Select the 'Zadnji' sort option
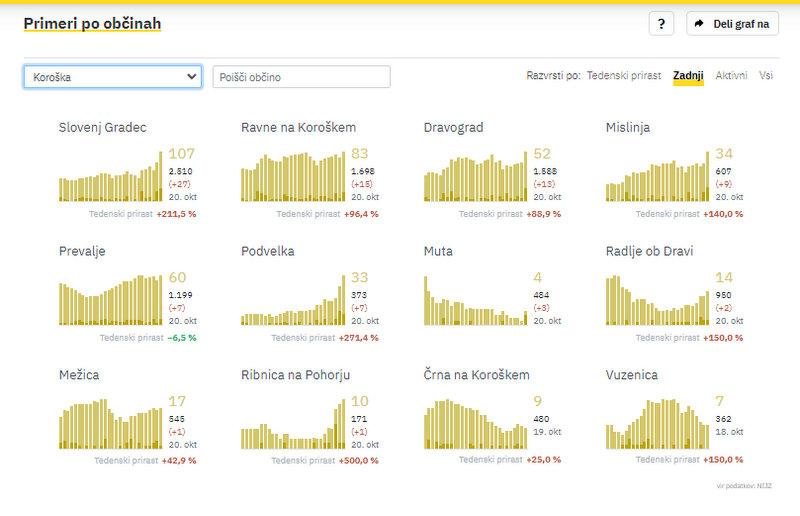This screenshot has width=800, height=516. (688, 75)
